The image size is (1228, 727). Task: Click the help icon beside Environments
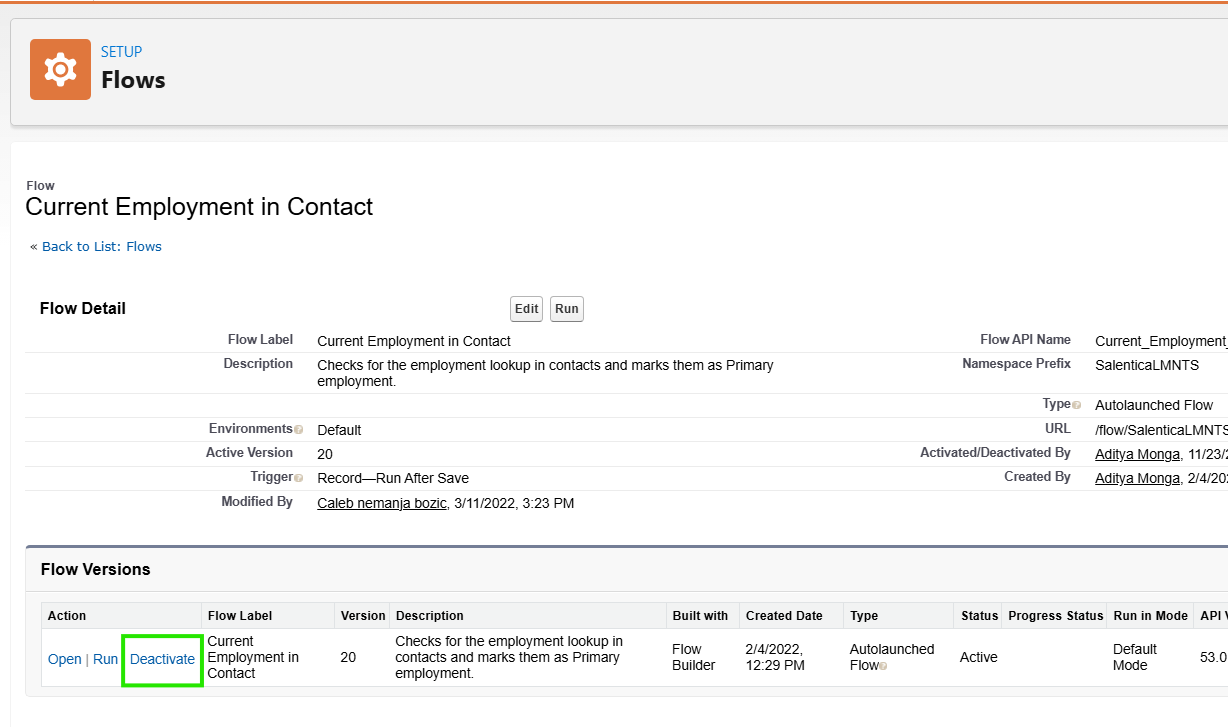click(x=299, y=430)
